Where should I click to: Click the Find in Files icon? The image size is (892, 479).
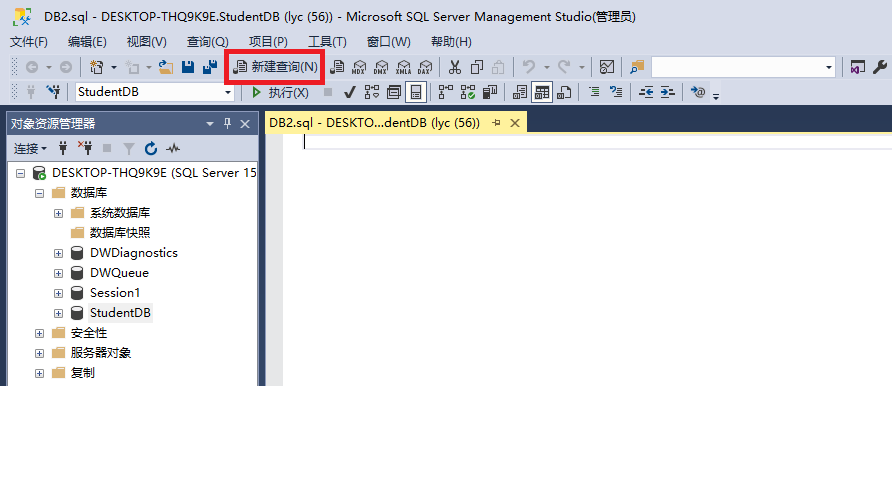(x=637, y=67)
